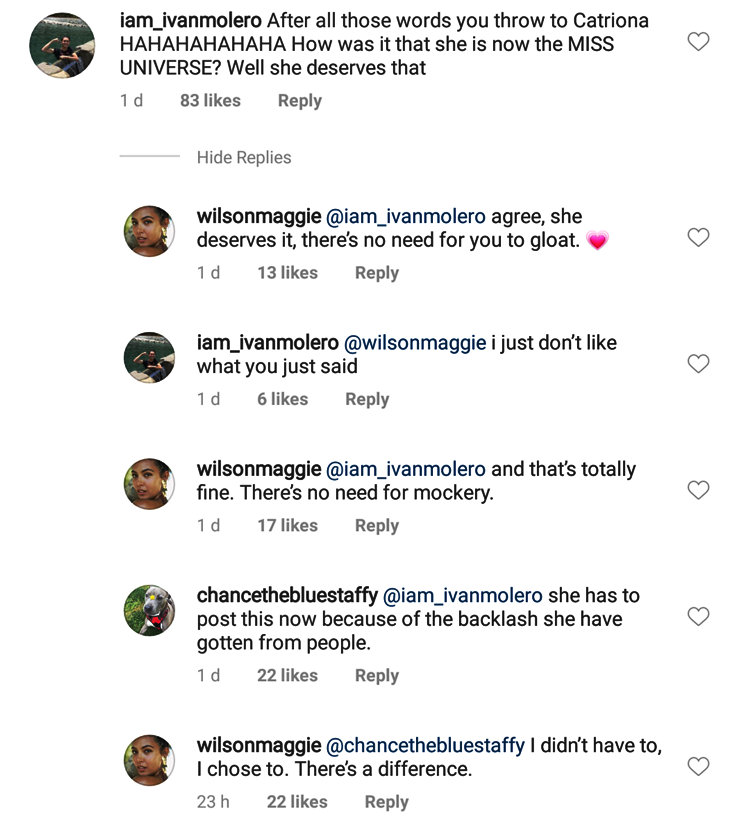Like iam_ivanmolero's Miss Universe comment
The image size is (750, 836).
pos(699,42)
